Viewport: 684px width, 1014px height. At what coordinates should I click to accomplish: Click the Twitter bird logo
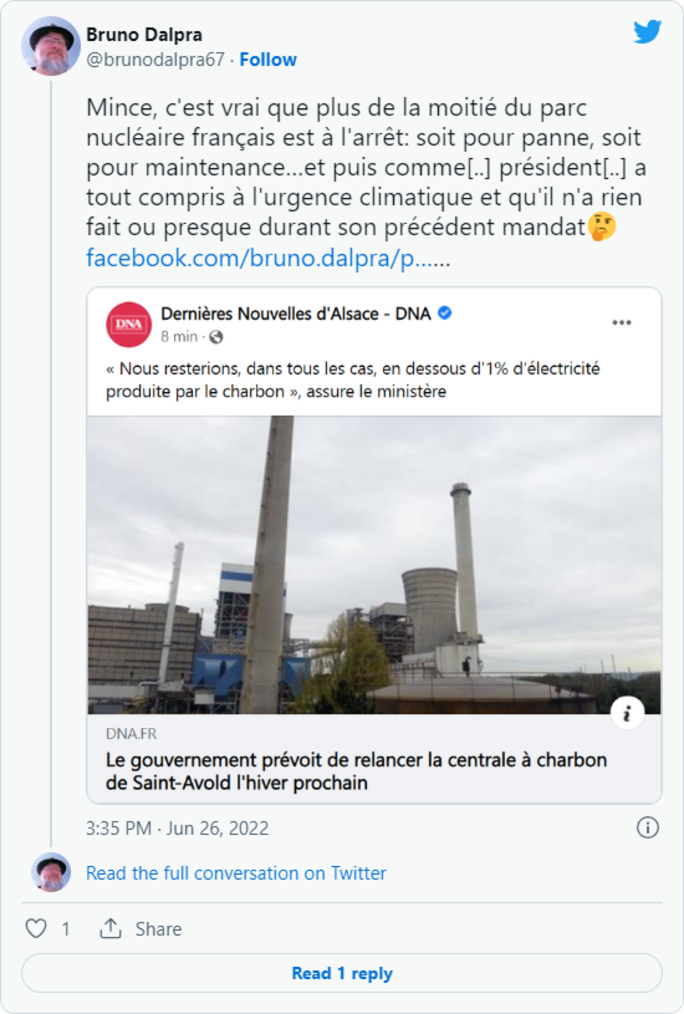click(x=647, y=32)
